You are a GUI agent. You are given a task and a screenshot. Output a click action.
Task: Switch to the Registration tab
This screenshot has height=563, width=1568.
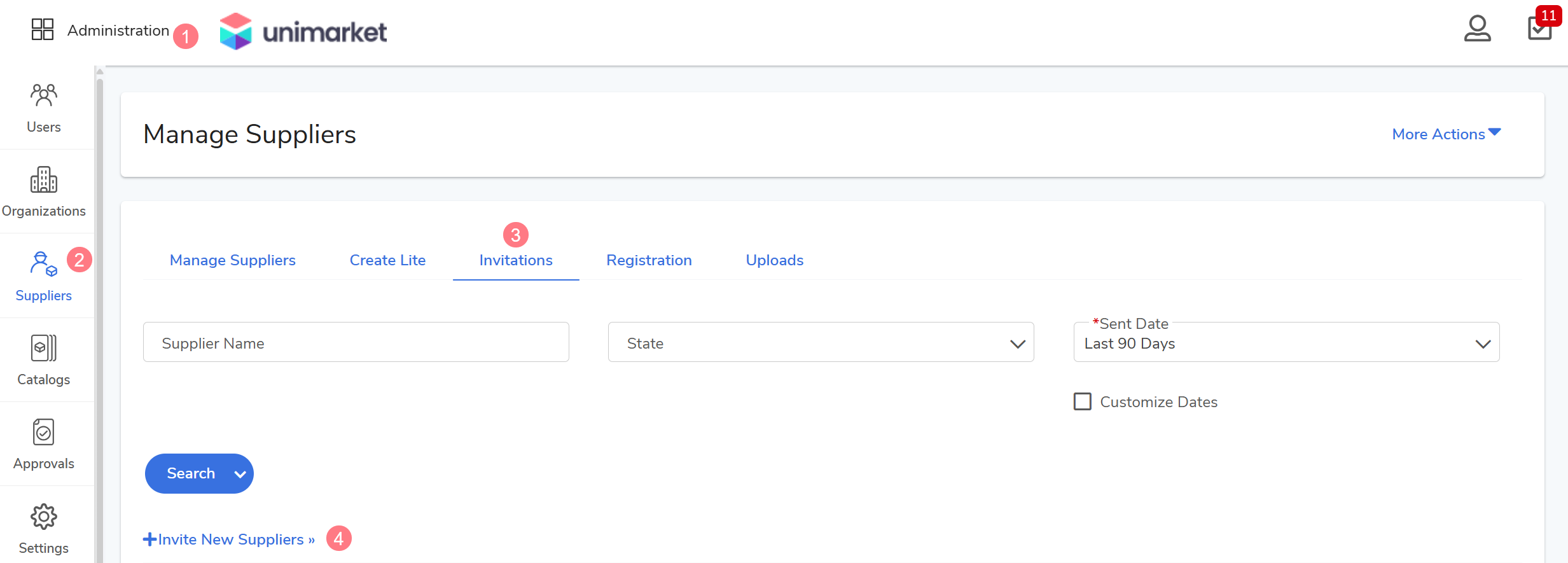tap(649, 260)
